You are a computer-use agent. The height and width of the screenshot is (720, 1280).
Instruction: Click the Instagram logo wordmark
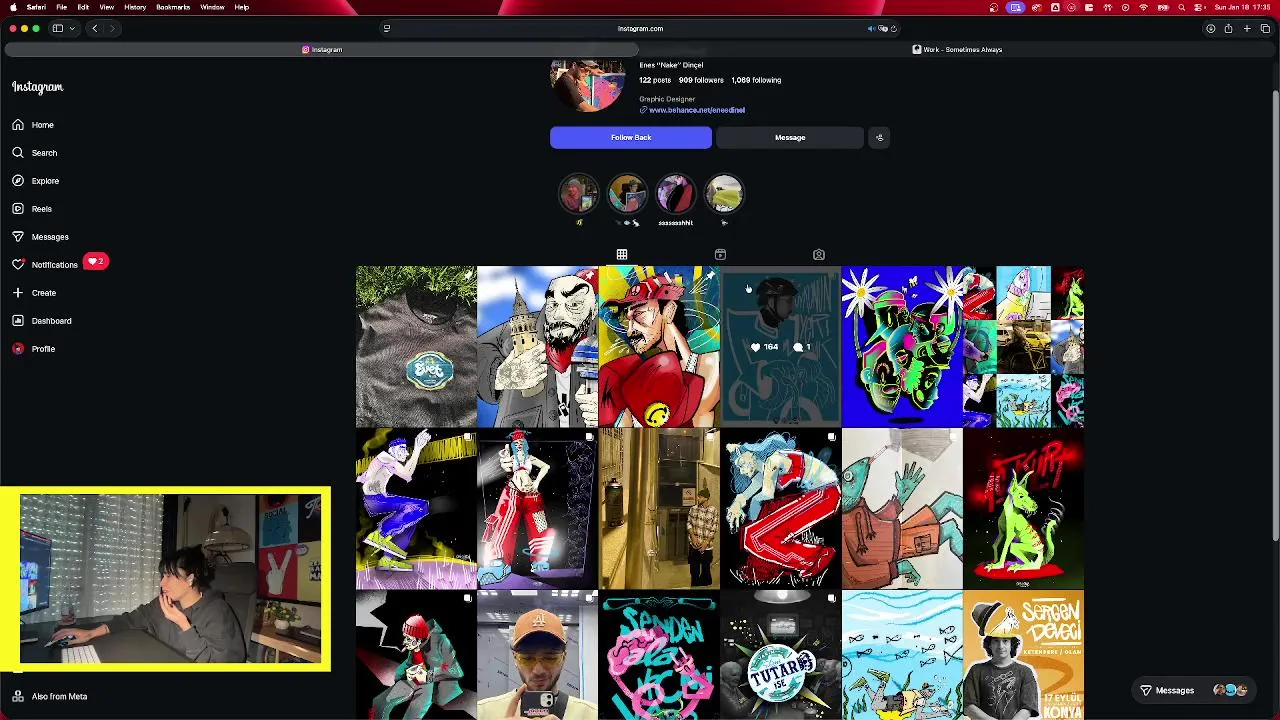[37, 87]
